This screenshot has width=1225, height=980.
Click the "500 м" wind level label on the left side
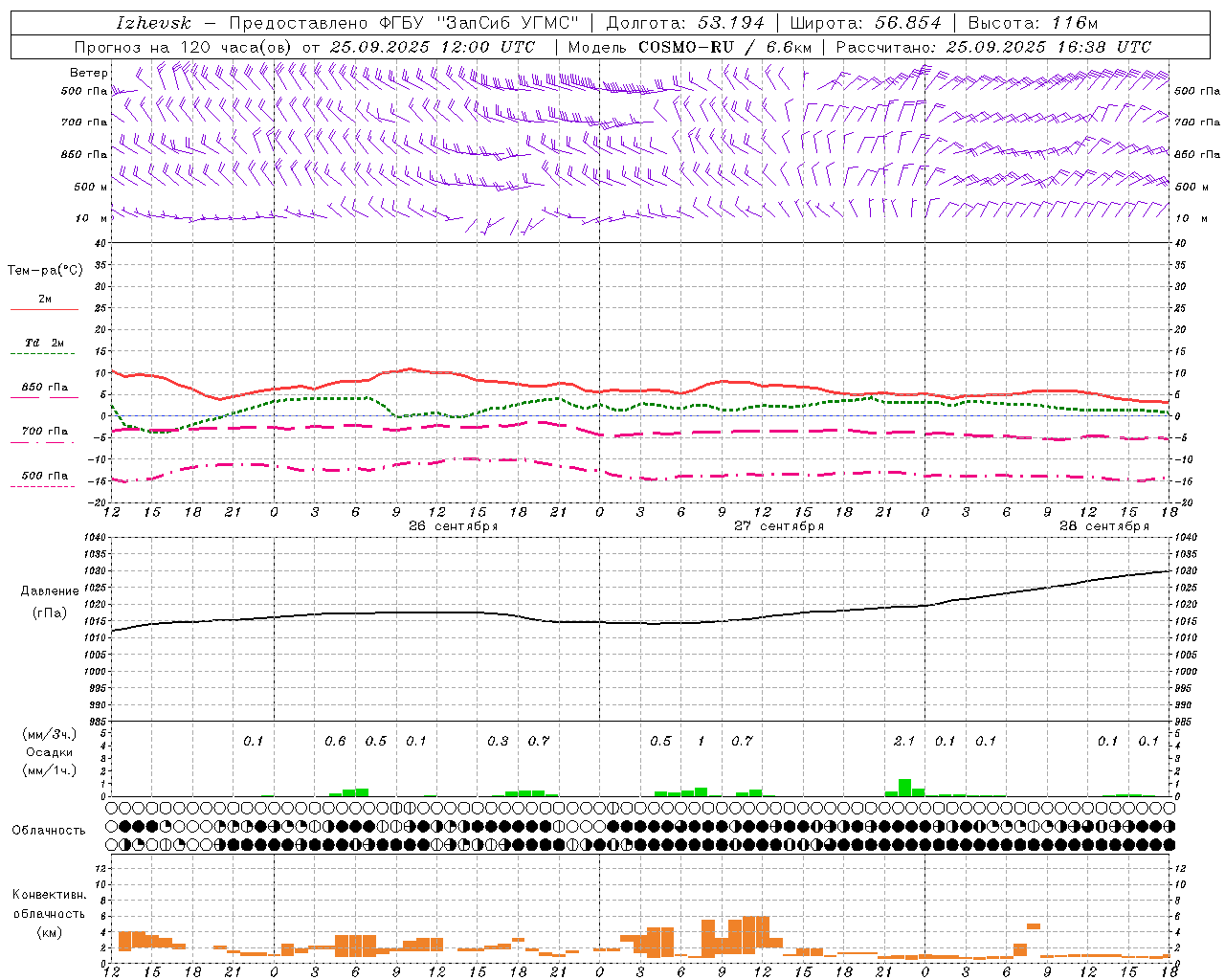pos(92,188)
